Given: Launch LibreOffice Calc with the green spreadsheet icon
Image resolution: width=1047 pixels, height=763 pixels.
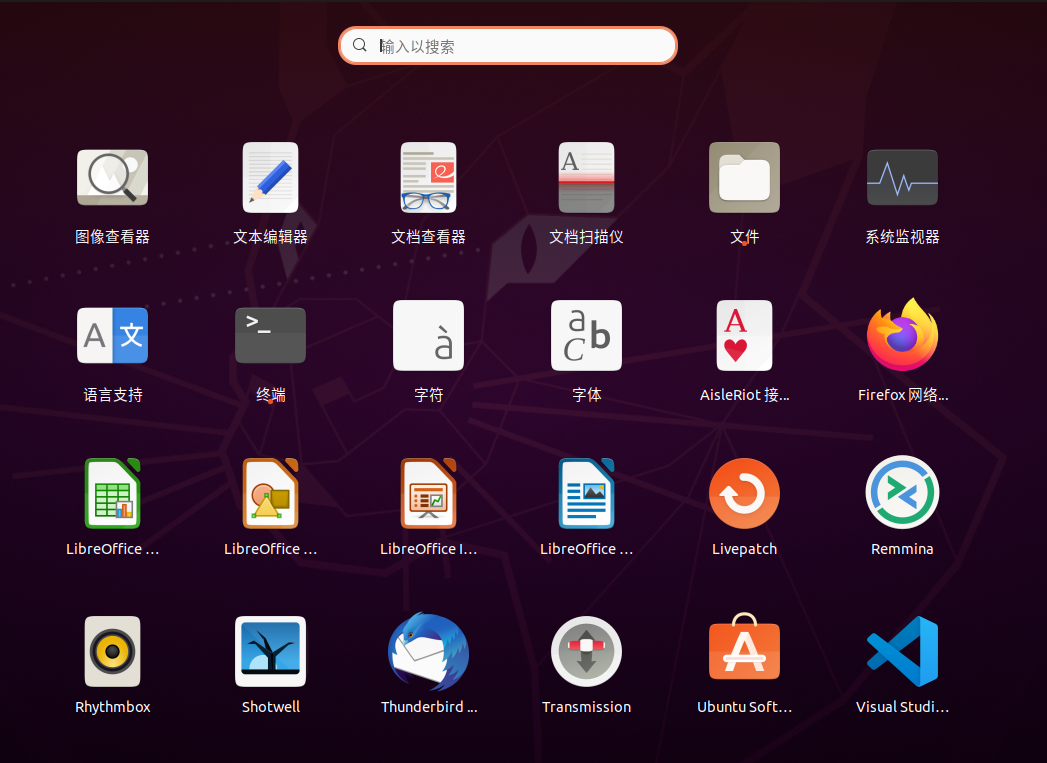Looking at the screenshot, I should point(112,493).
